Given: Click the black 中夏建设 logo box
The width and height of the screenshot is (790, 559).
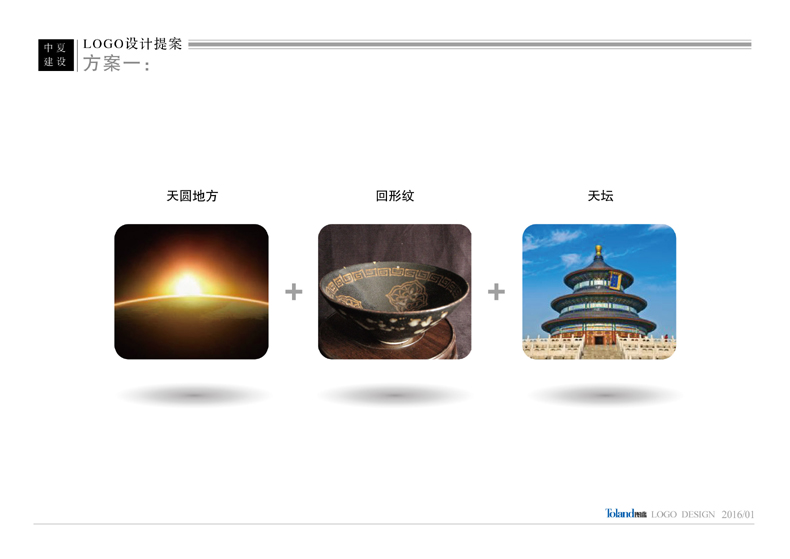Looking at the screenshot, I should click(x=56, y=55).
